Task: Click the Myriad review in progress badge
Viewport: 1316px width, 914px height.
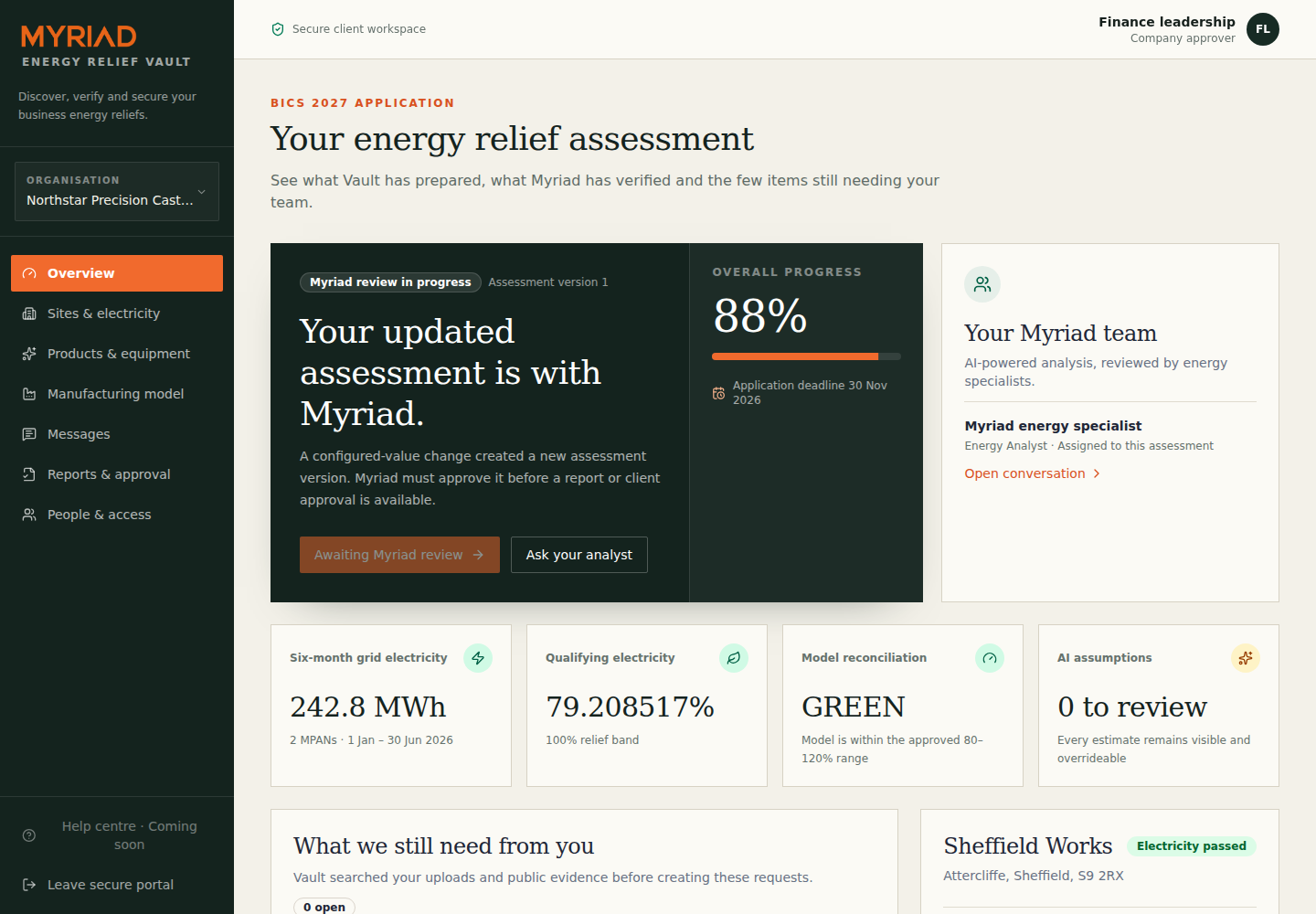Action: coord(390,282)
